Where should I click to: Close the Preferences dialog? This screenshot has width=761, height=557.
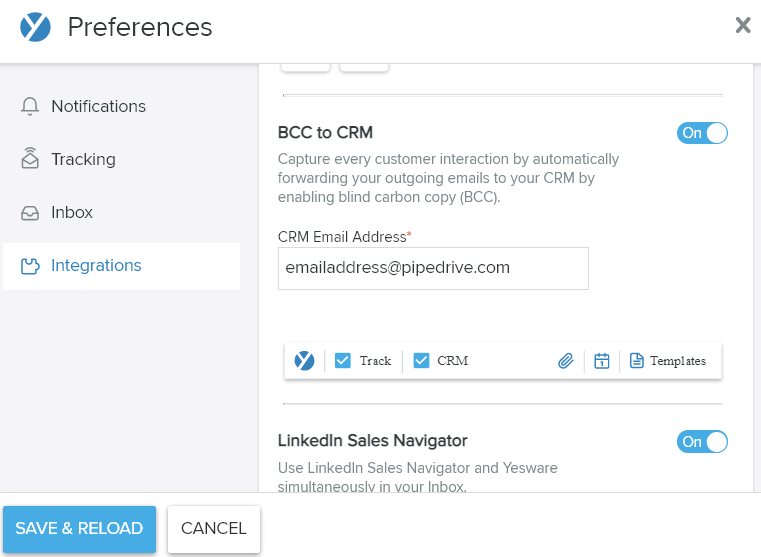743,25
